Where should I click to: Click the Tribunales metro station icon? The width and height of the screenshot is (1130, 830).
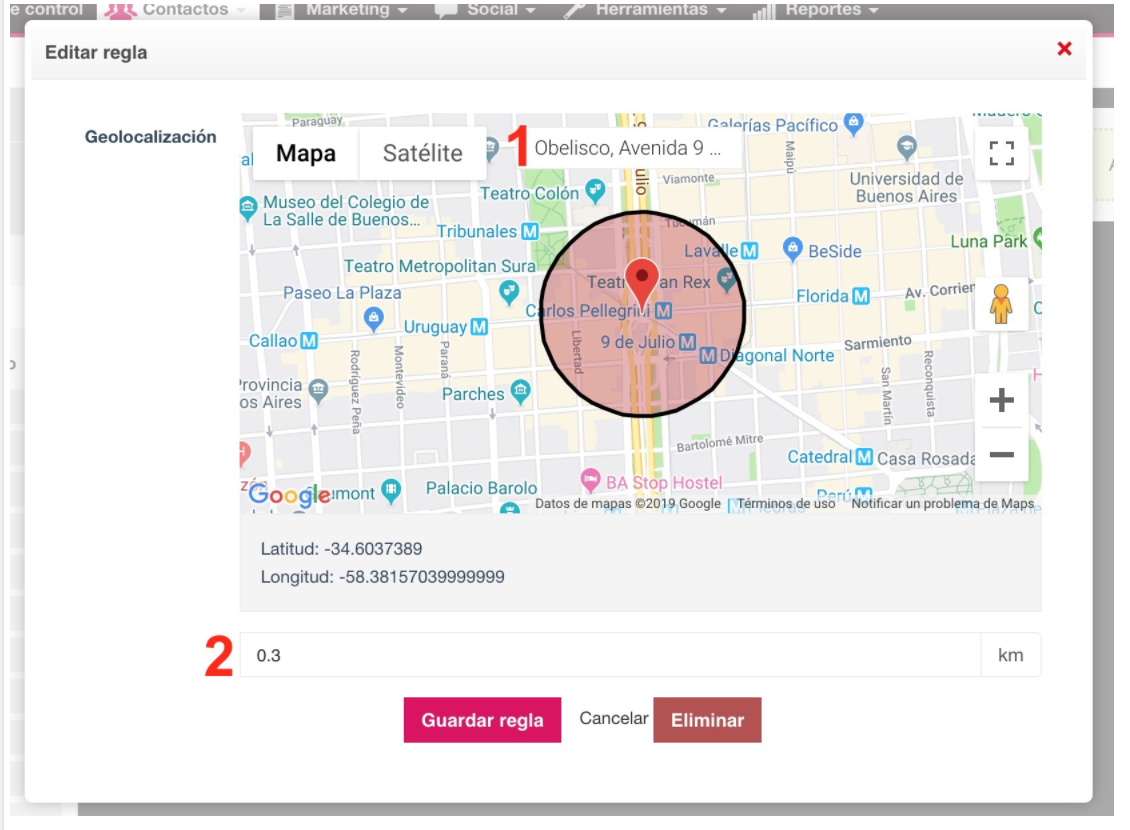(x=530, y=231)
